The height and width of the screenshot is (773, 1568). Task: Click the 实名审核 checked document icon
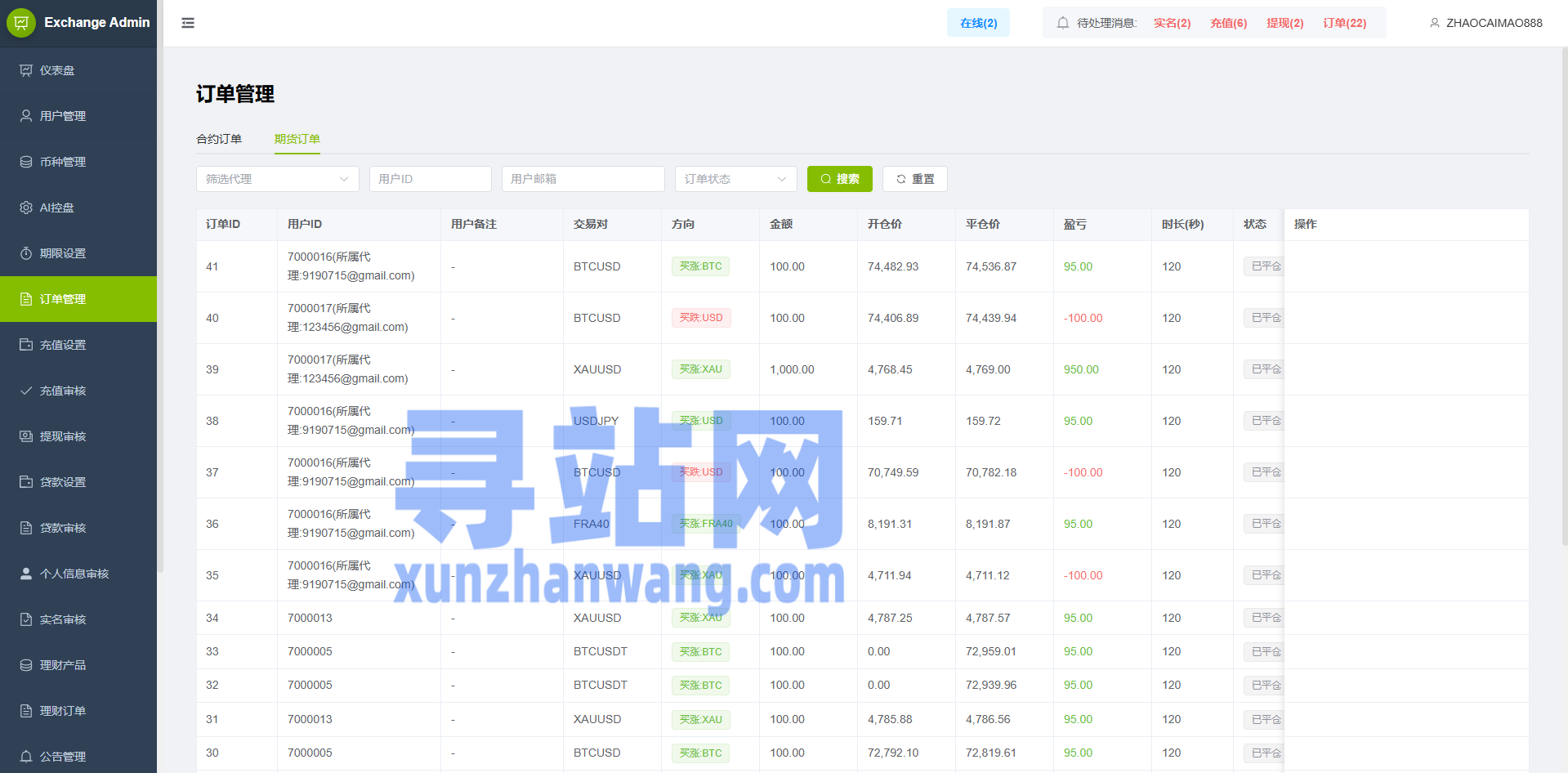click(x=26, y=619)
